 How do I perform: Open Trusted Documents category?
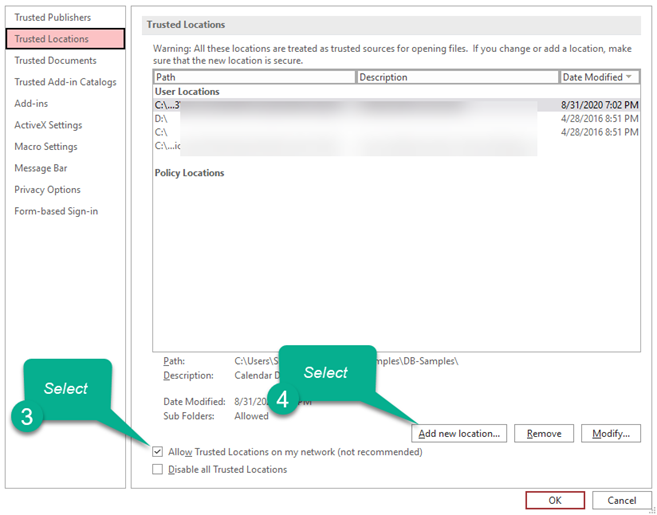(55, 61)
